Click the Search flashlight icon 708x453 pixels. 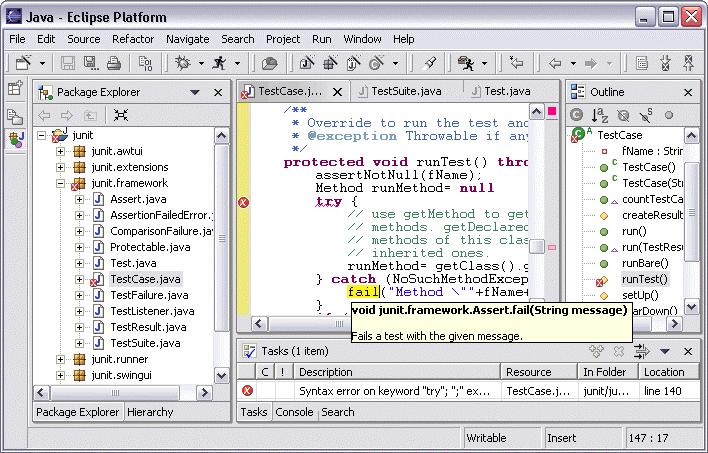tap(429, 63)
